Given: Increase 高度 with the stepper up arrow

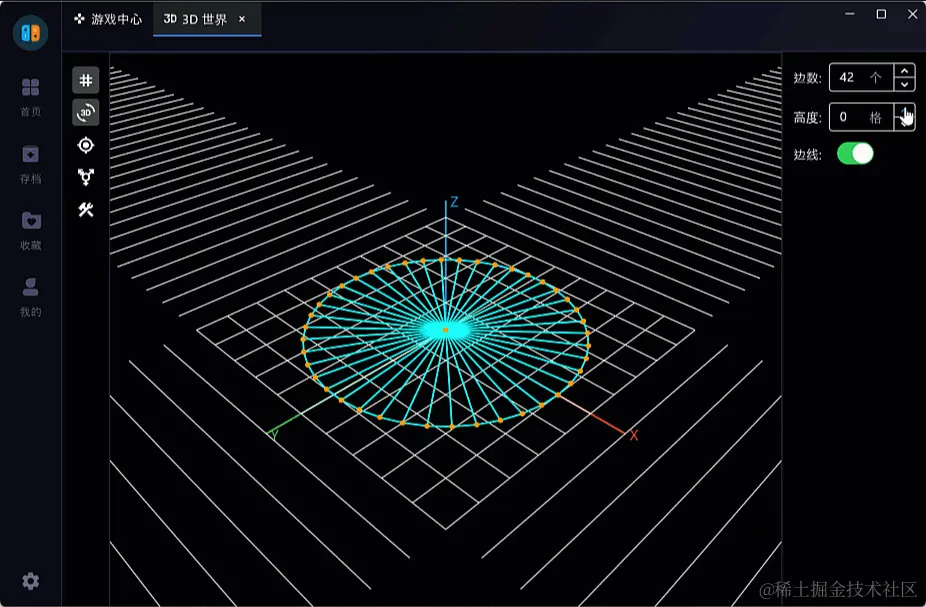Looking at the screenshot, I should pyautogui.click(x=904, y=110).
